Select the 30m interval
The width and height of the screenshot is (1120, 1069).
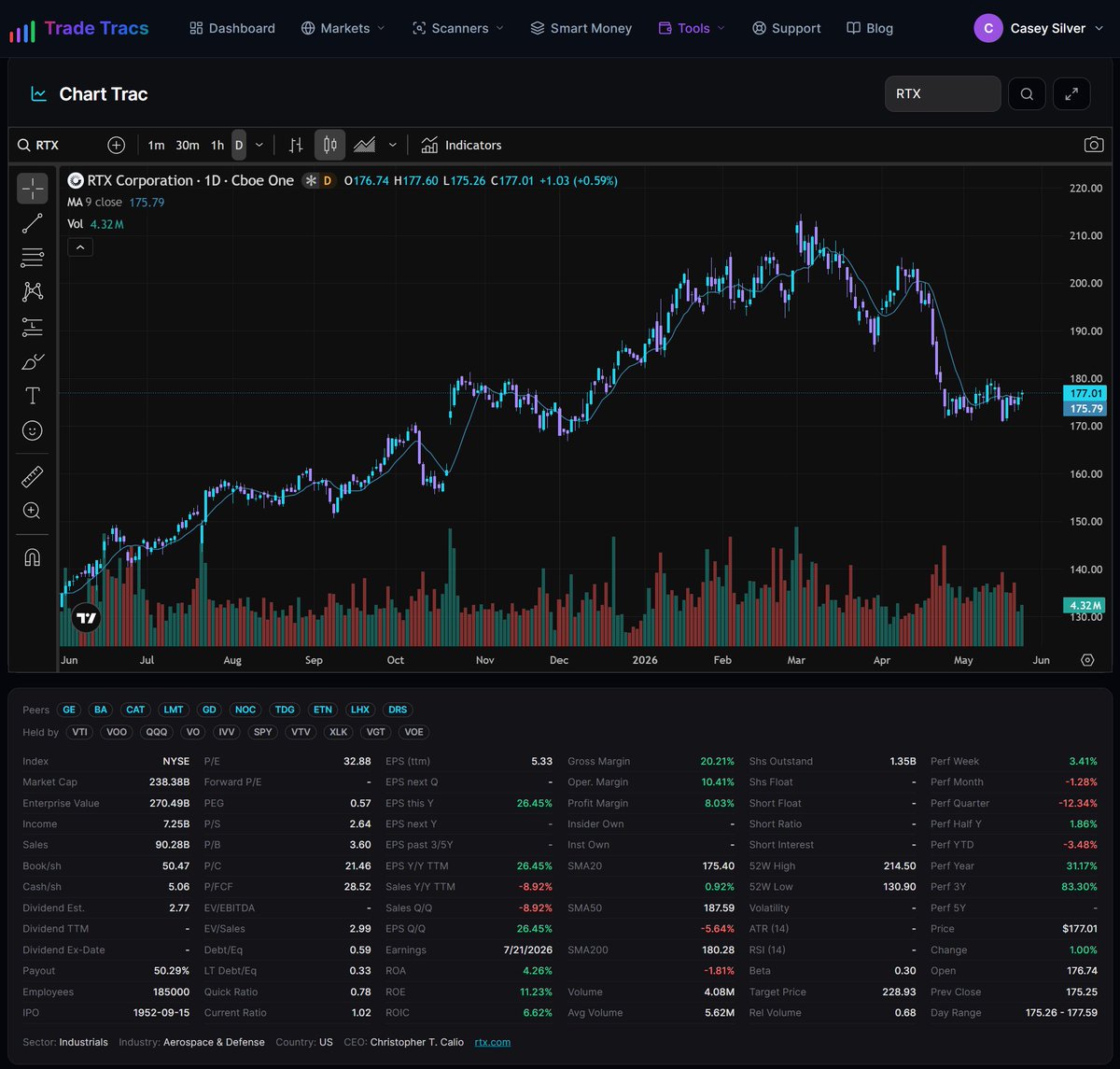[x=188, y=145]
